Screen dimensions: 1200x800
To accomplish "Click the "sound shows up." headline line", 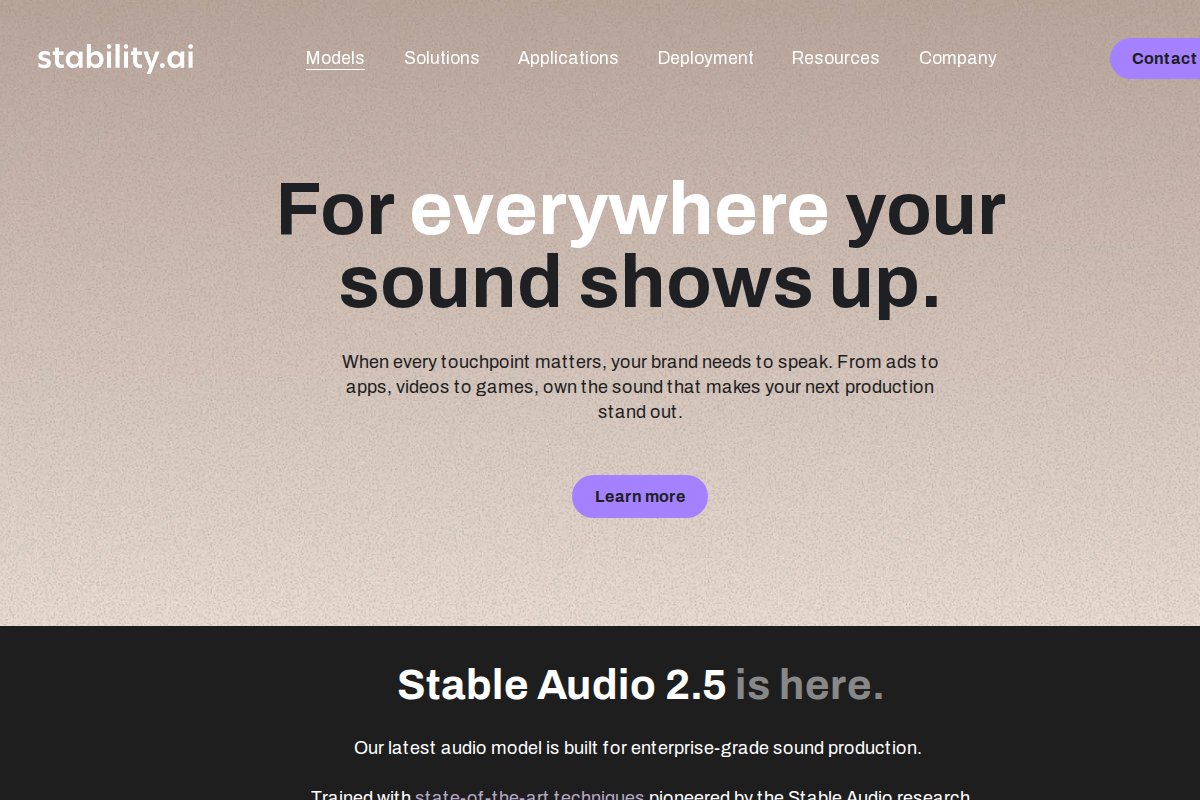I will (640, 282).
